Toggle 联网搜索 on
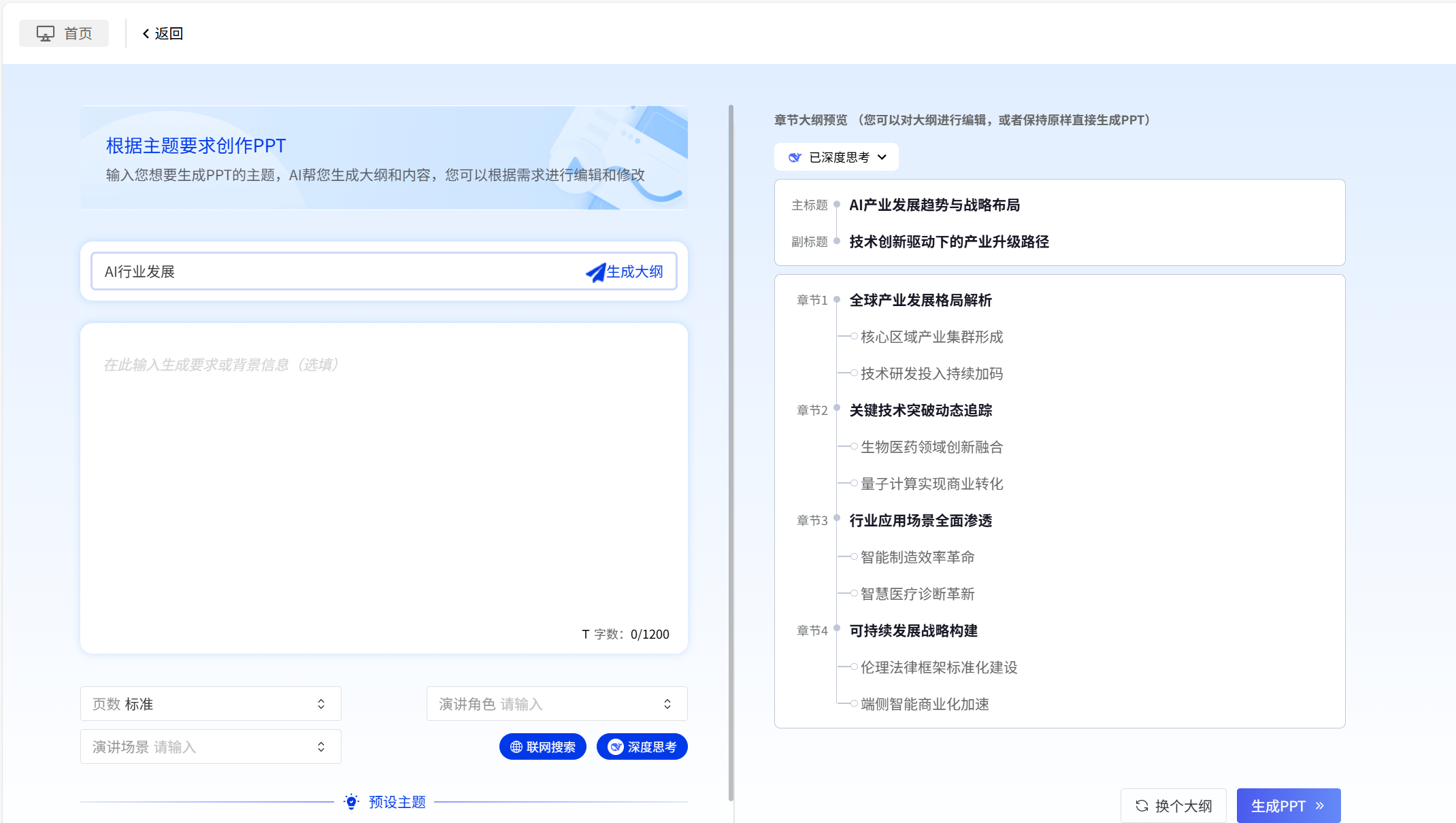 542,746
